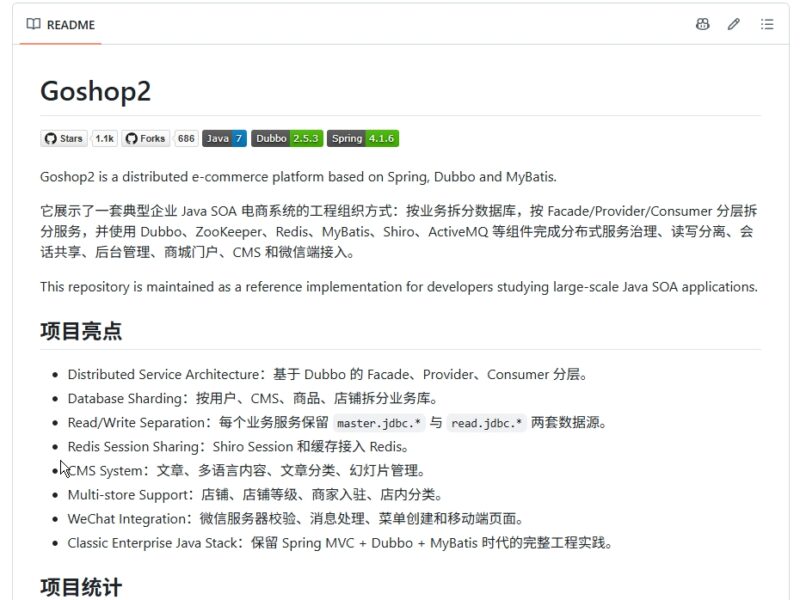Image resolution: width=800 pixels, height=600 pixels.
Task: Click the 项目统计 heading
Action: point(81,587)
